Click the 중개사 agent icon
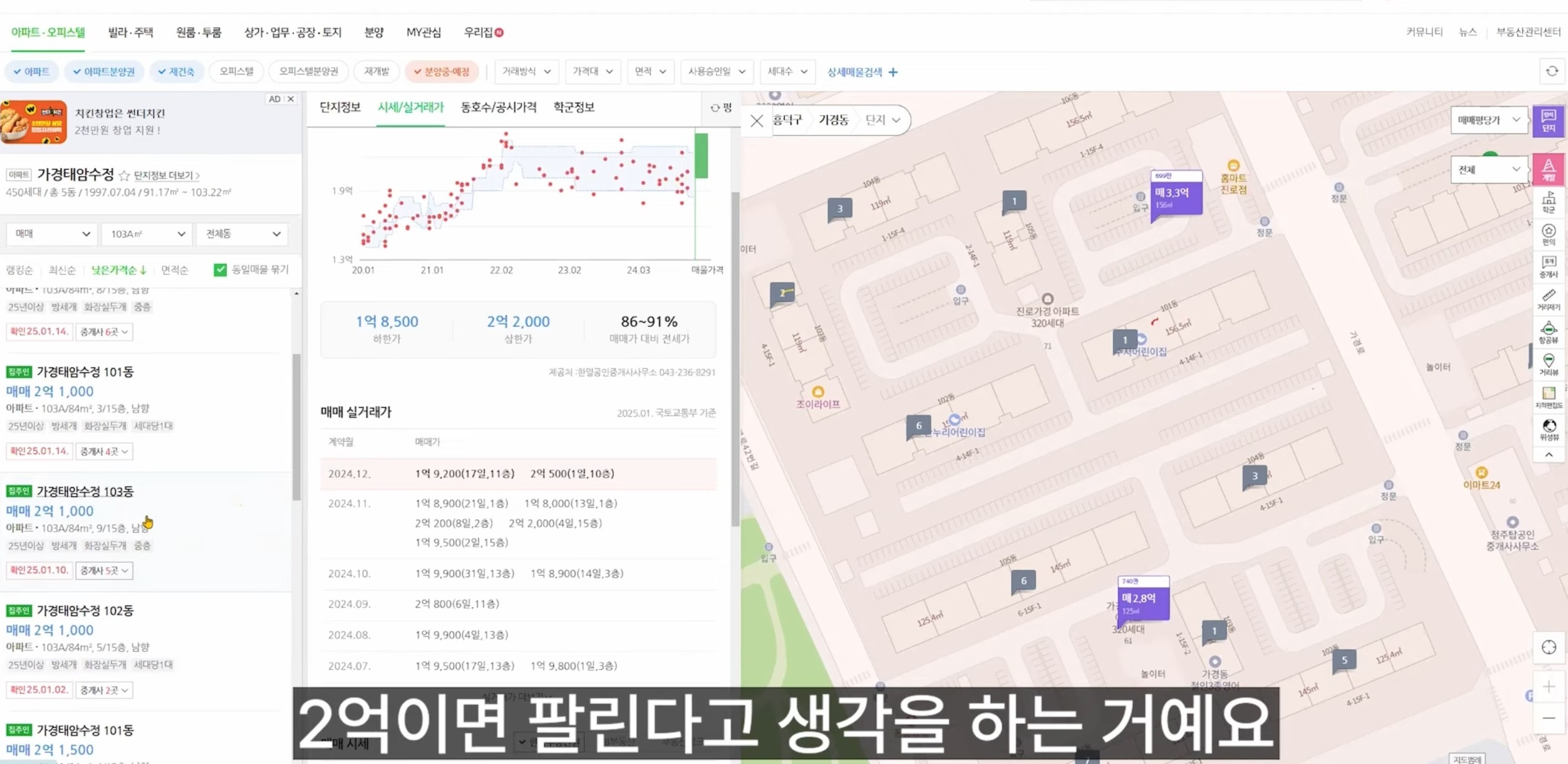Viewport: 1568px width, 764px height. pyautogui.click(x=1548, y=267)
